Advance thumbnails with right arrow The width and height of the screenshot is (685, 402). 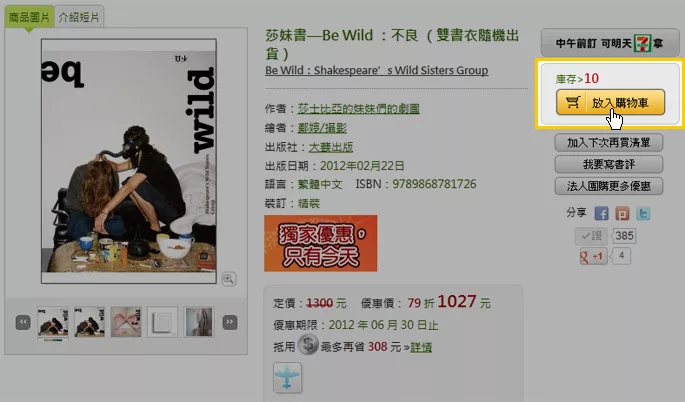[230, 322]
